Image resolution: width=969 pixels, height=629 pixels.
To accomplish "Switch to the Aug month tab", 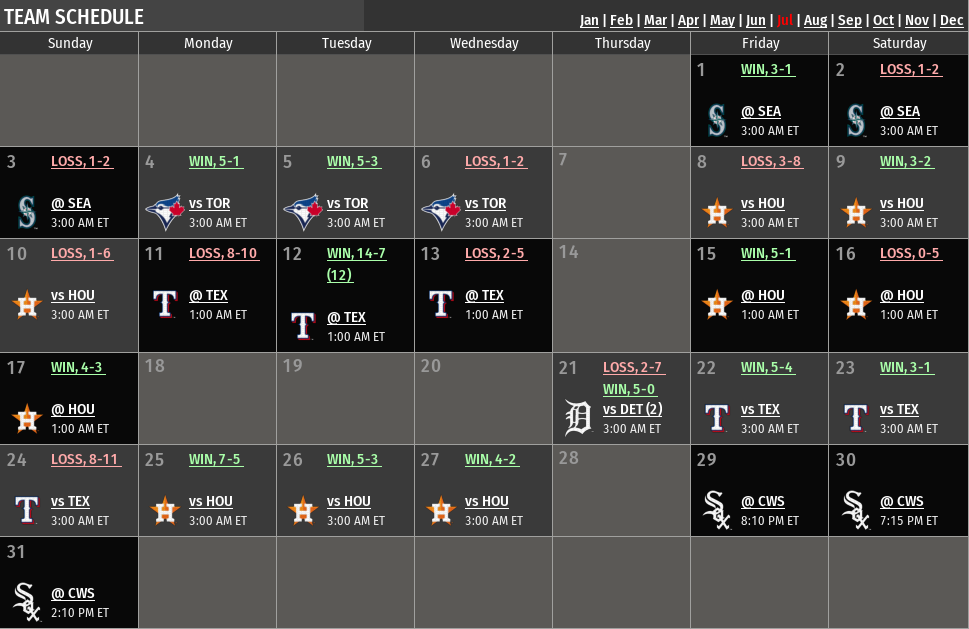I will pos(815,20).
